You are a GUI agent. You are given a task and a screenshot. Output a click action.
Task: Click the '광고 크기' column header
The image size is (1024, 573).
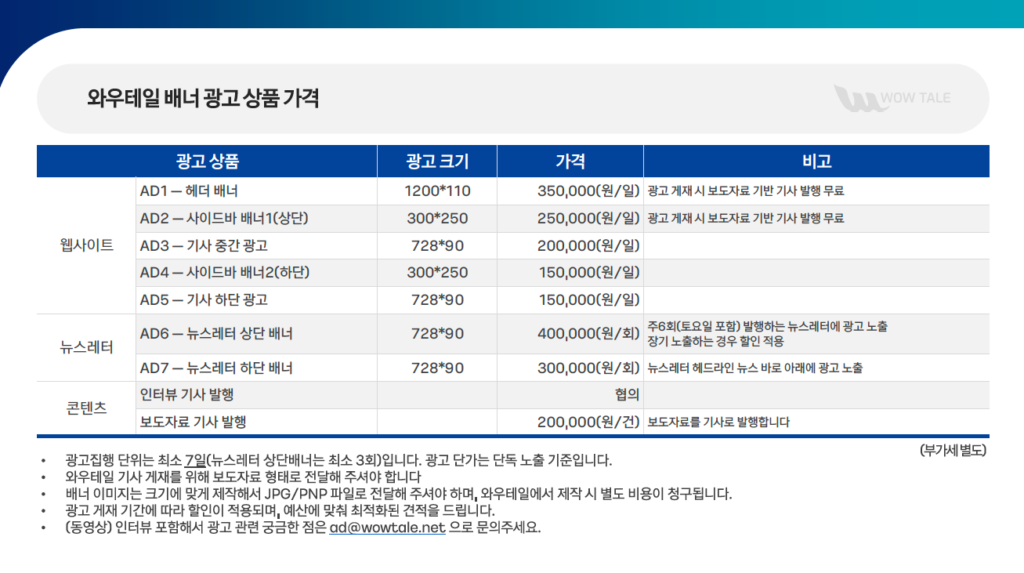(437, 161)
